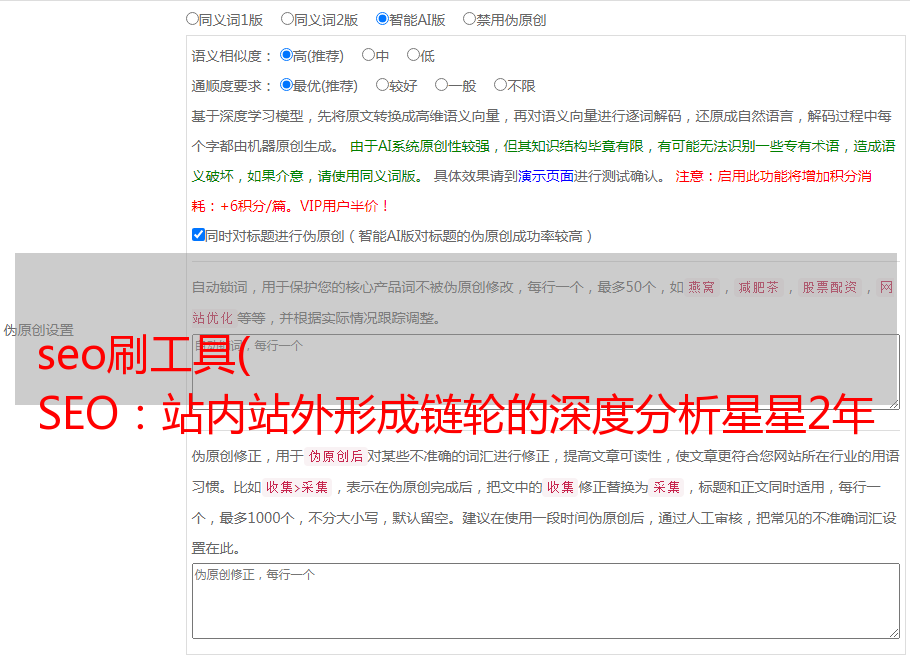Click the 股票配资 example keyword
Screen dimensions: 911x658
point(830,287)
